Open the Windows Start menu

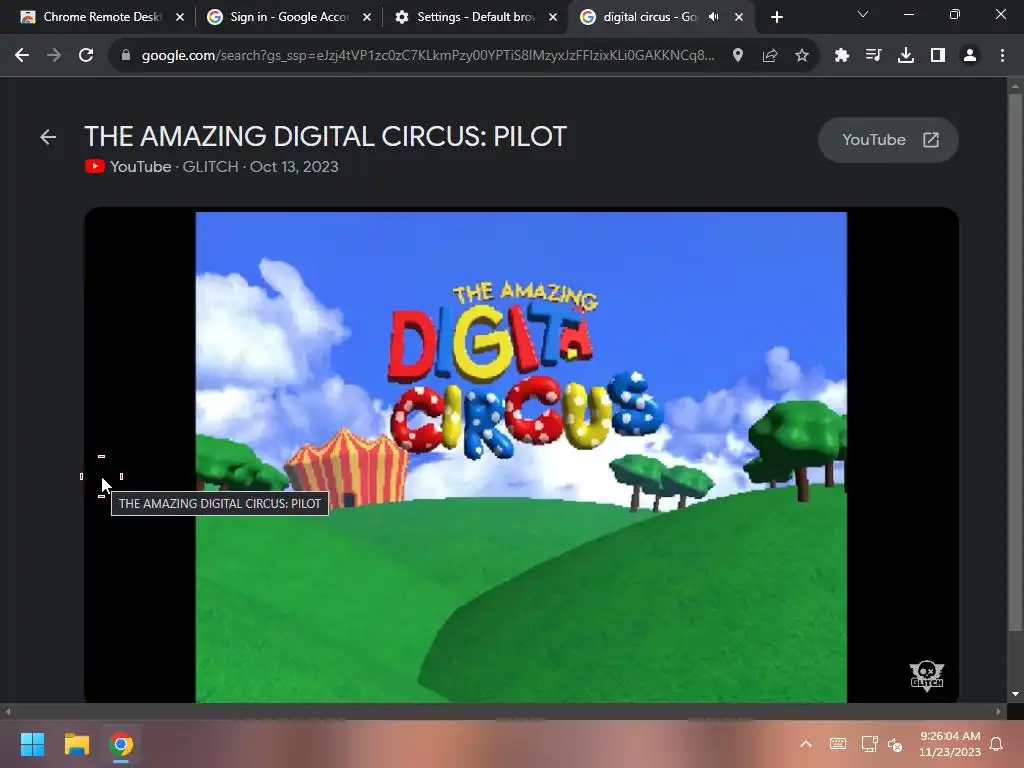tap(32, 744)
